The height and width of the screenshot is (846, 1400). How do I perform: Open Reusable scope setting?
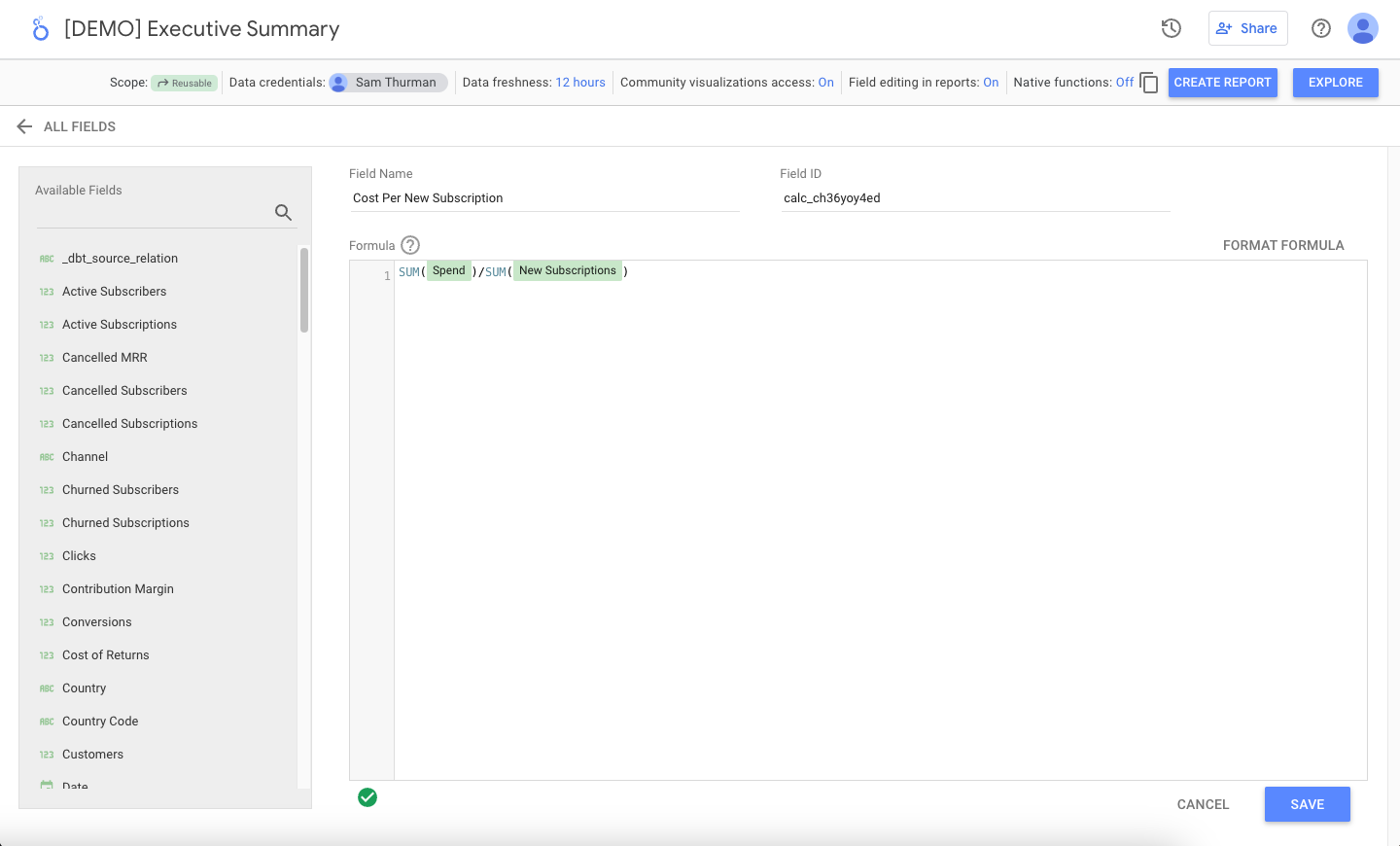point(184,83)
